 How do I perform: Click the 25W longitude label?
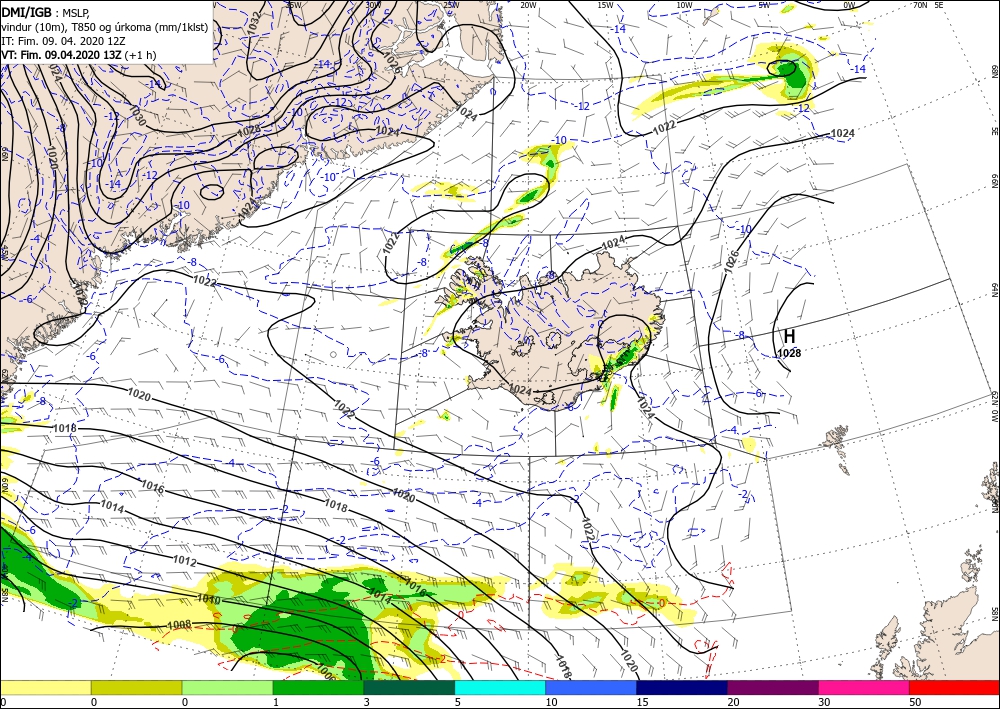[451, 5]
